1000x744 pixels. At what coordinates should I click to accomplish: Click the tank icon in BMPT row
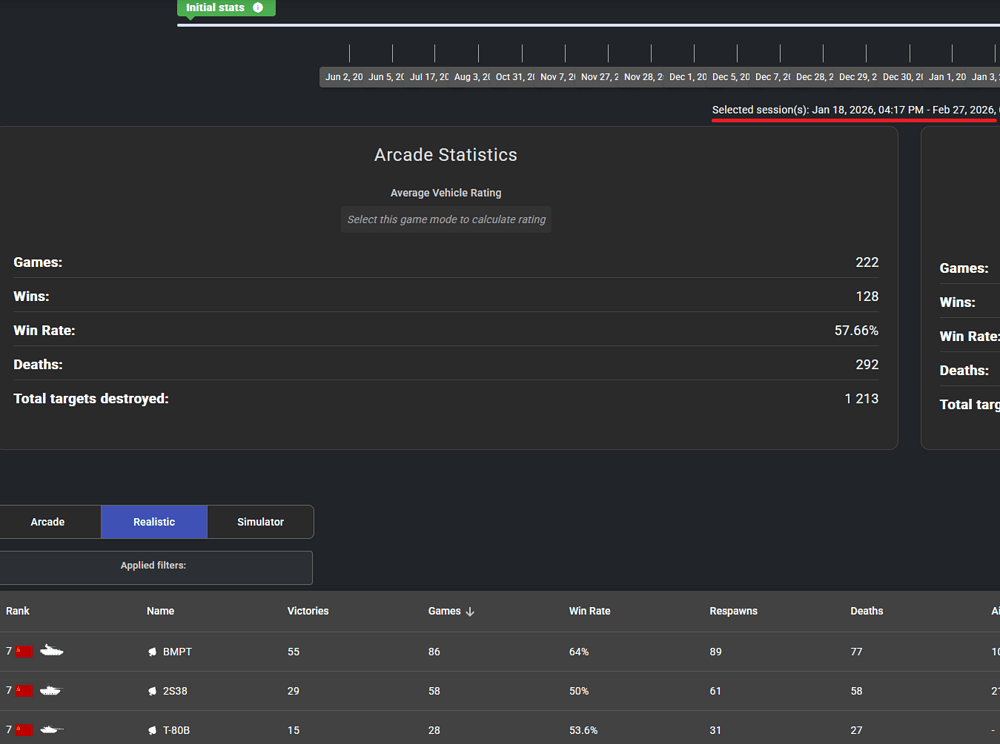point(51,651)
